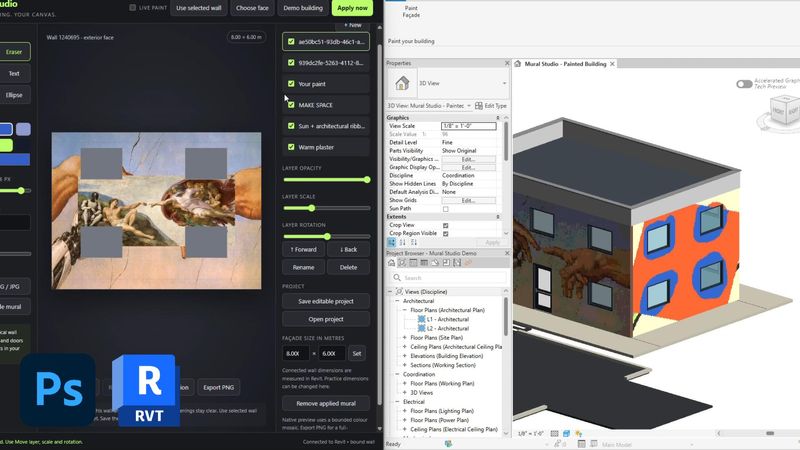Expand Floor Plans (Lighting Plan) node
This screenshot has height=450, width=800.
point(405,411)
